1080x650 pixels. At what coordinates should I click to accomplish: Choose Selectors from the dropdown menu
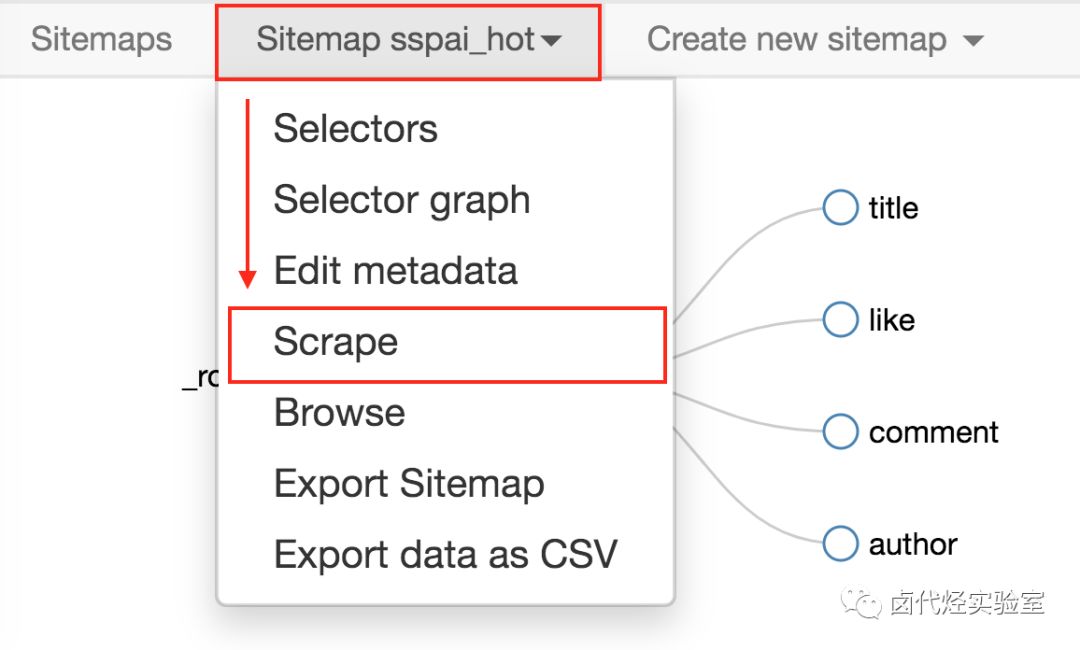coord(355,129)
